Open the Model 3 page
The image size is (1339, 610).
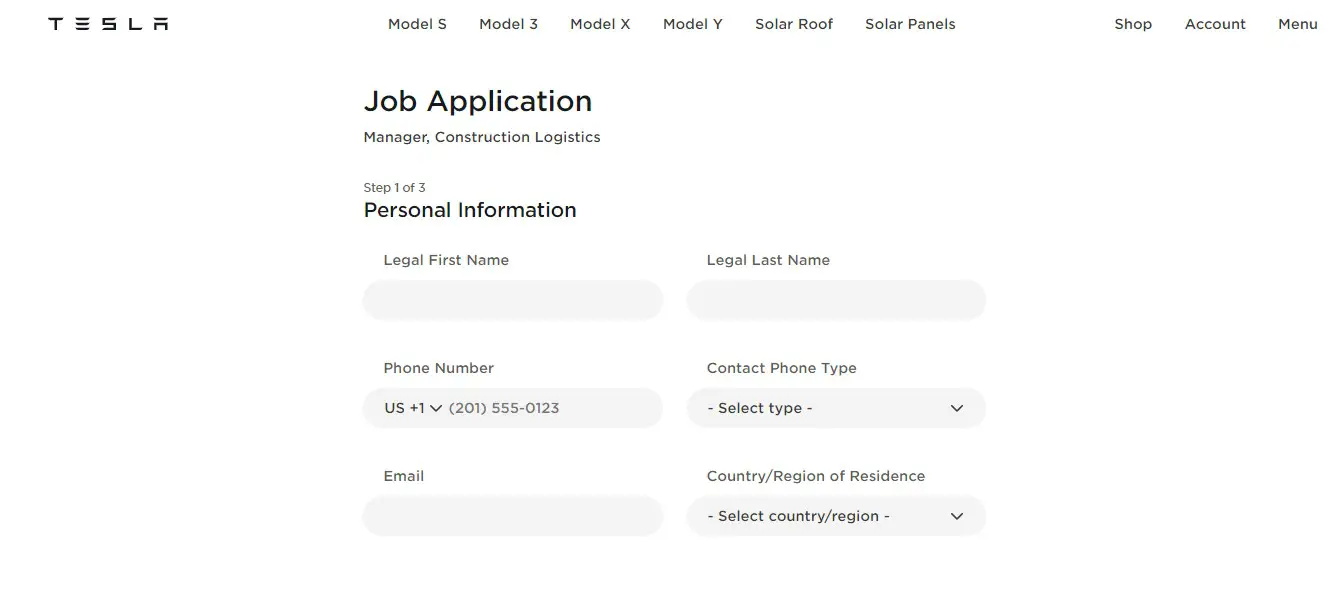click(x=508, y=24)
